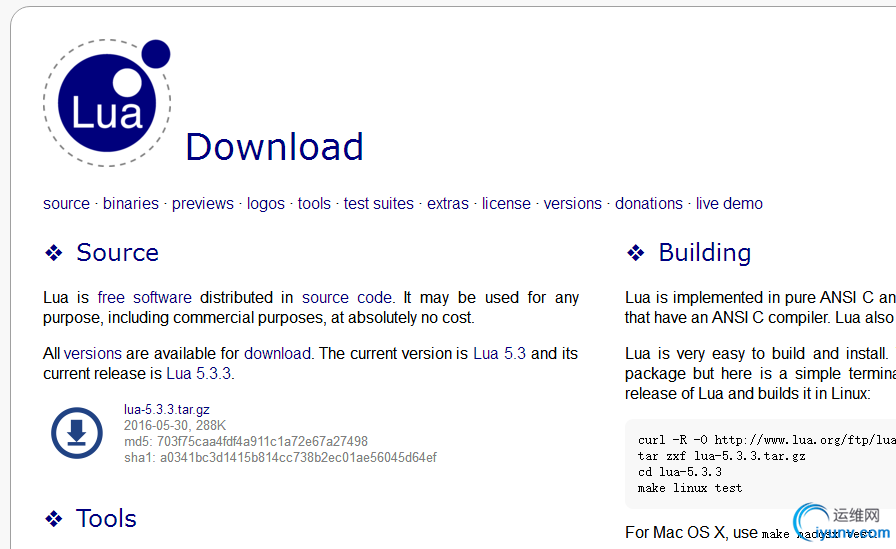Follow the 'source code' link
The height and width of the screenshot is (549, 896).
coord(347,298)
